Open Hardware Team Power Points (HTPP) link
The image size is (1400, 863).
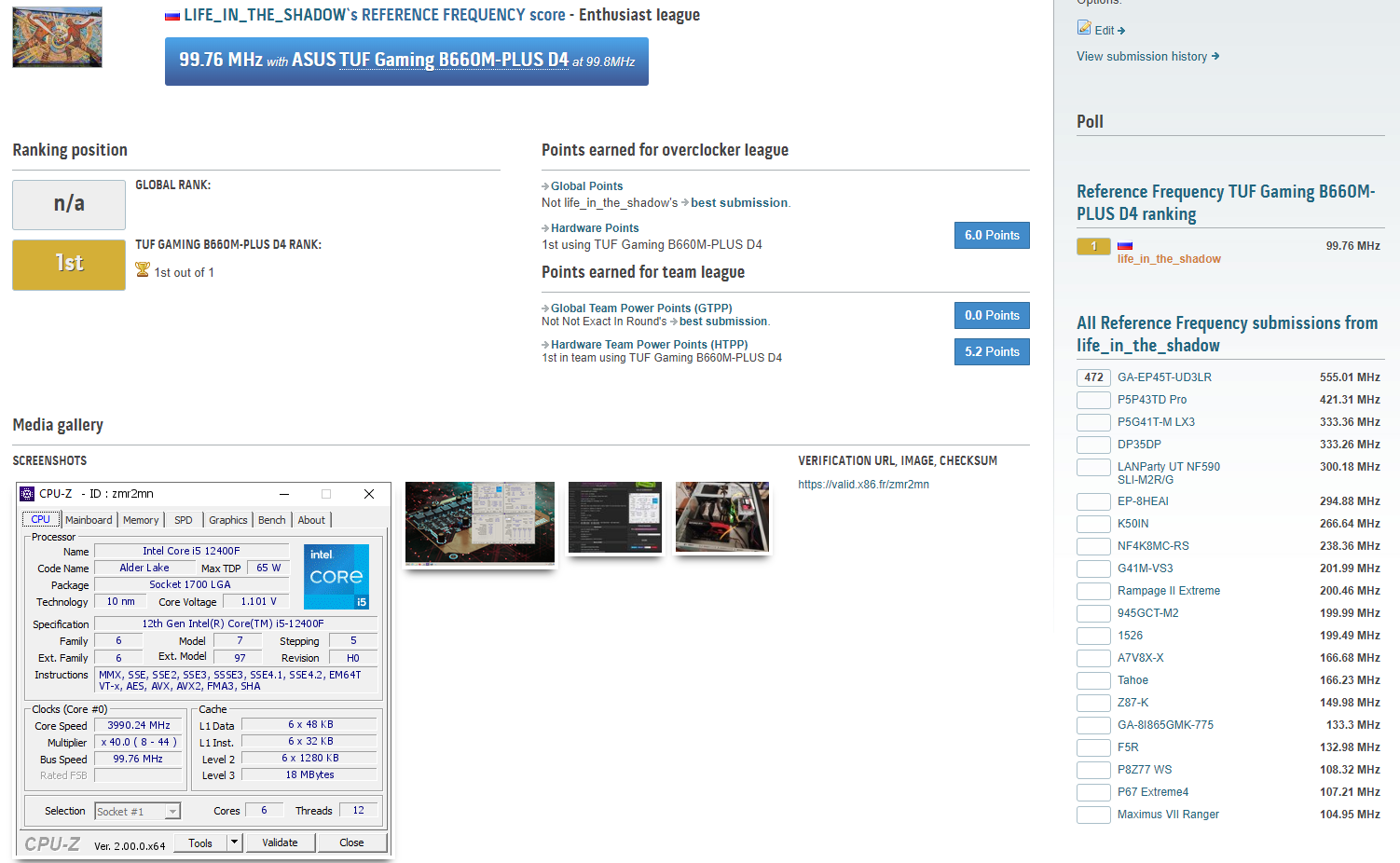coord(649,345)
